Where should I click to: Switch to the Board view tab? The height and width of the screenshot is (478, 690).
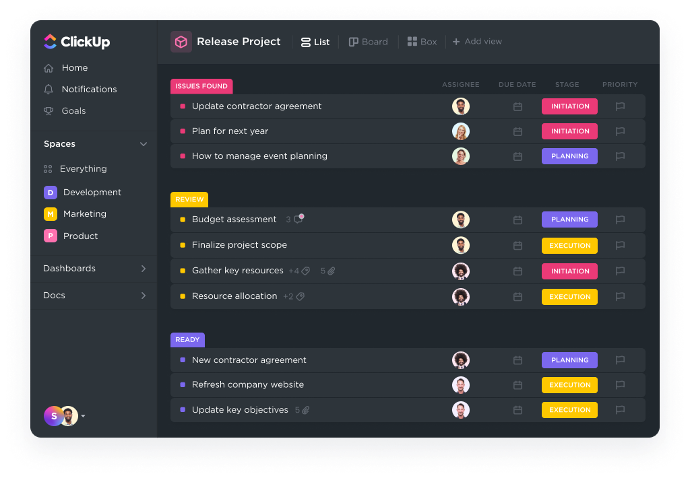pos(368,42)
